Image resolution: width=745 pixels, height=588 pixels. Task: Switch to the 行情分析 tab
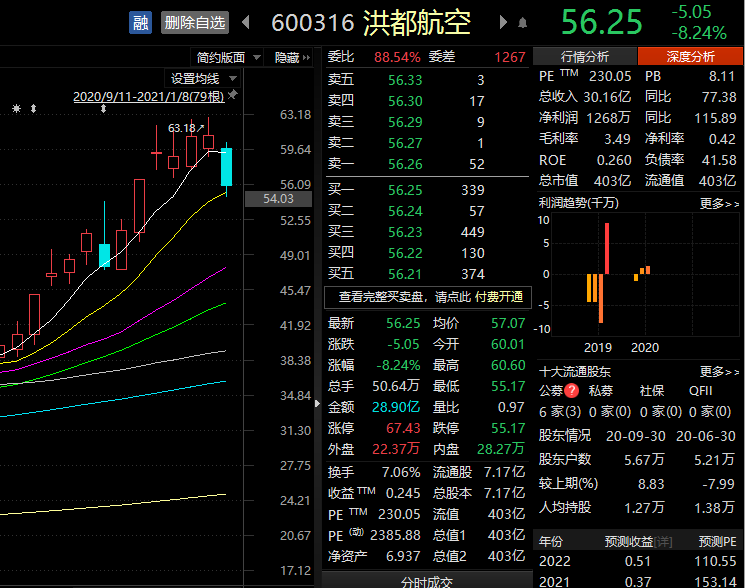[x=584, y=57]
